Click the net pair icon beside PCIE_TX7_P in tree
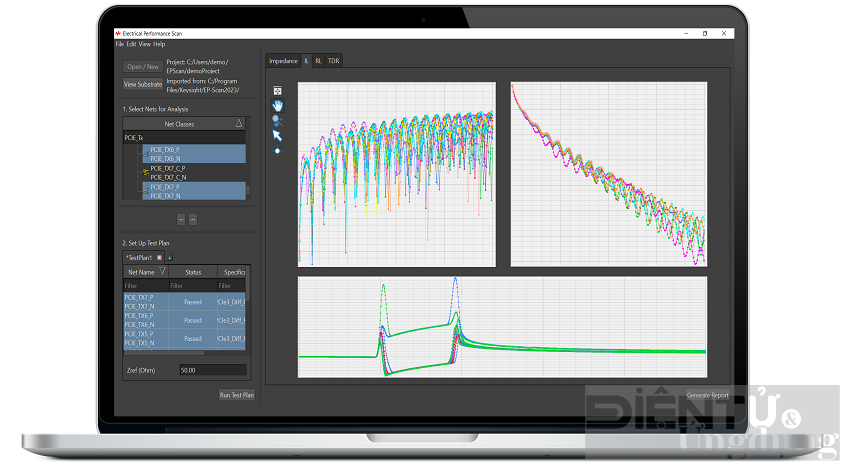This screenshot has height=471, width=850. [145, 191]
